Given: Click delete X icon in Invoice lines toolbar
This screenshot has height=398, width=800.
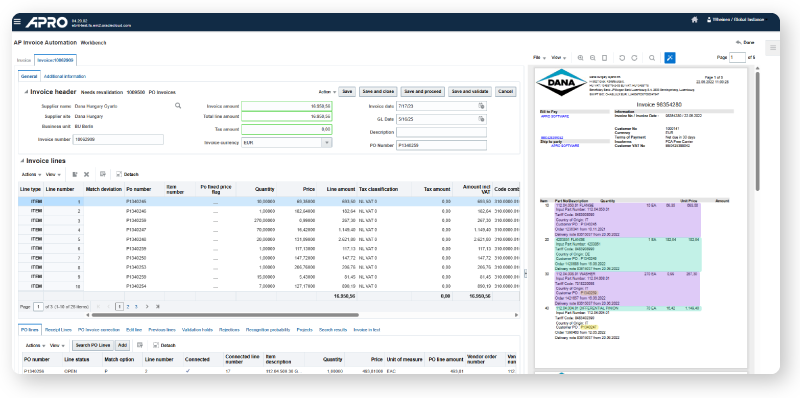Looking at the screenshot, I should coord(86,174).
